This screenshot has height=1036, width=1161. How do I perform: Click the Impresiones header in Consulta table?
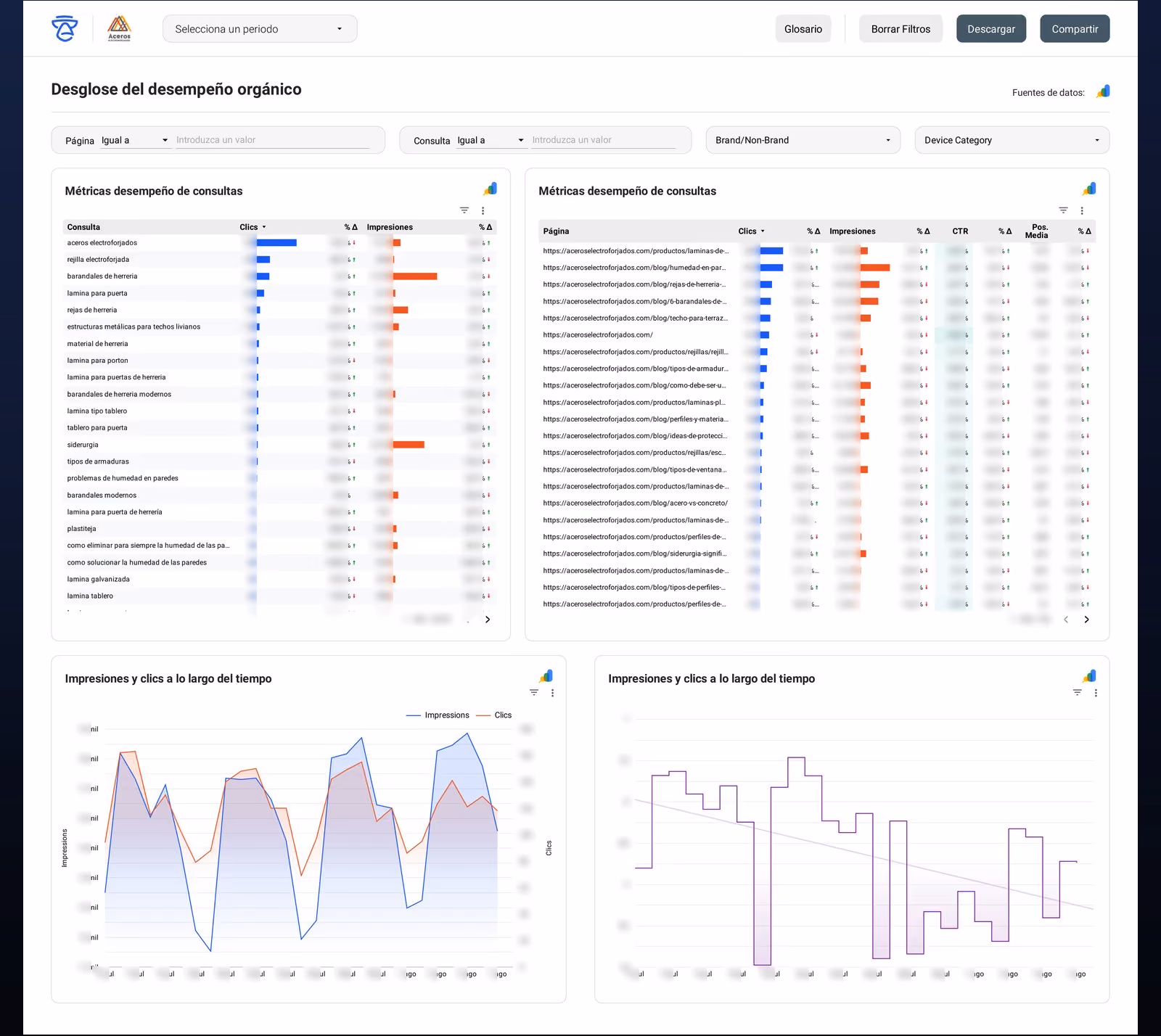(x=390, y=227)
